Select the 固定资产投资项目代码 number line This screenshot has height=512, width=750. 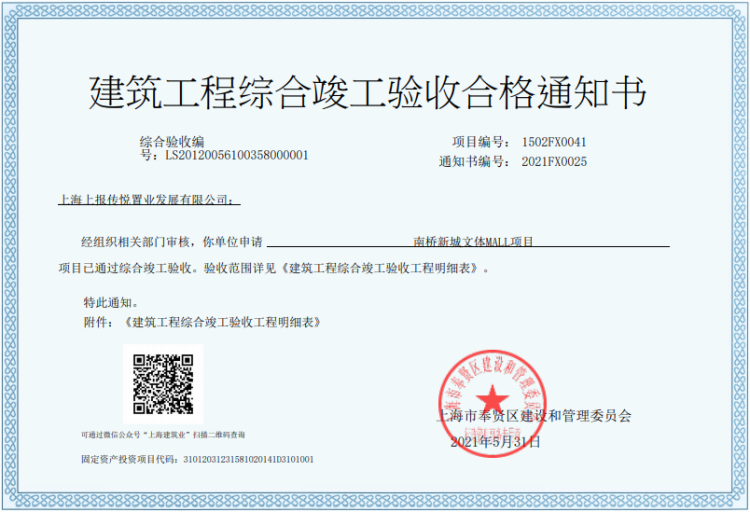[x=197, y=460]
